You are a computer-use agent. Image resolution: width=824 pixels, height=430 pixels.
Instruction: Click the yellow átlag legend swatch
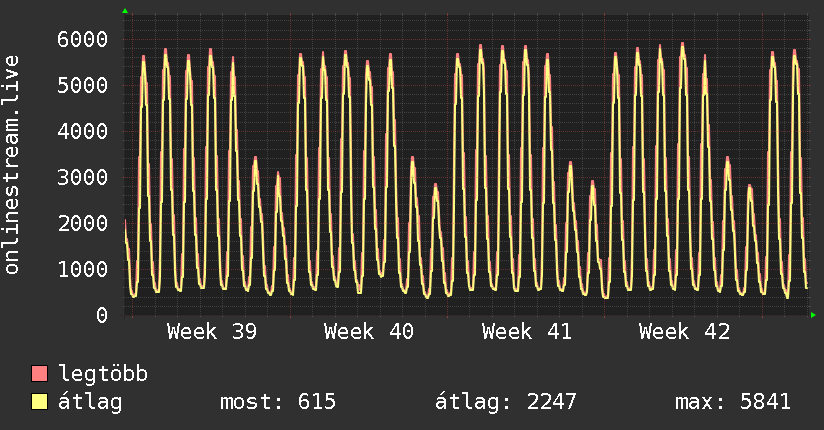(x=39, y=402)
